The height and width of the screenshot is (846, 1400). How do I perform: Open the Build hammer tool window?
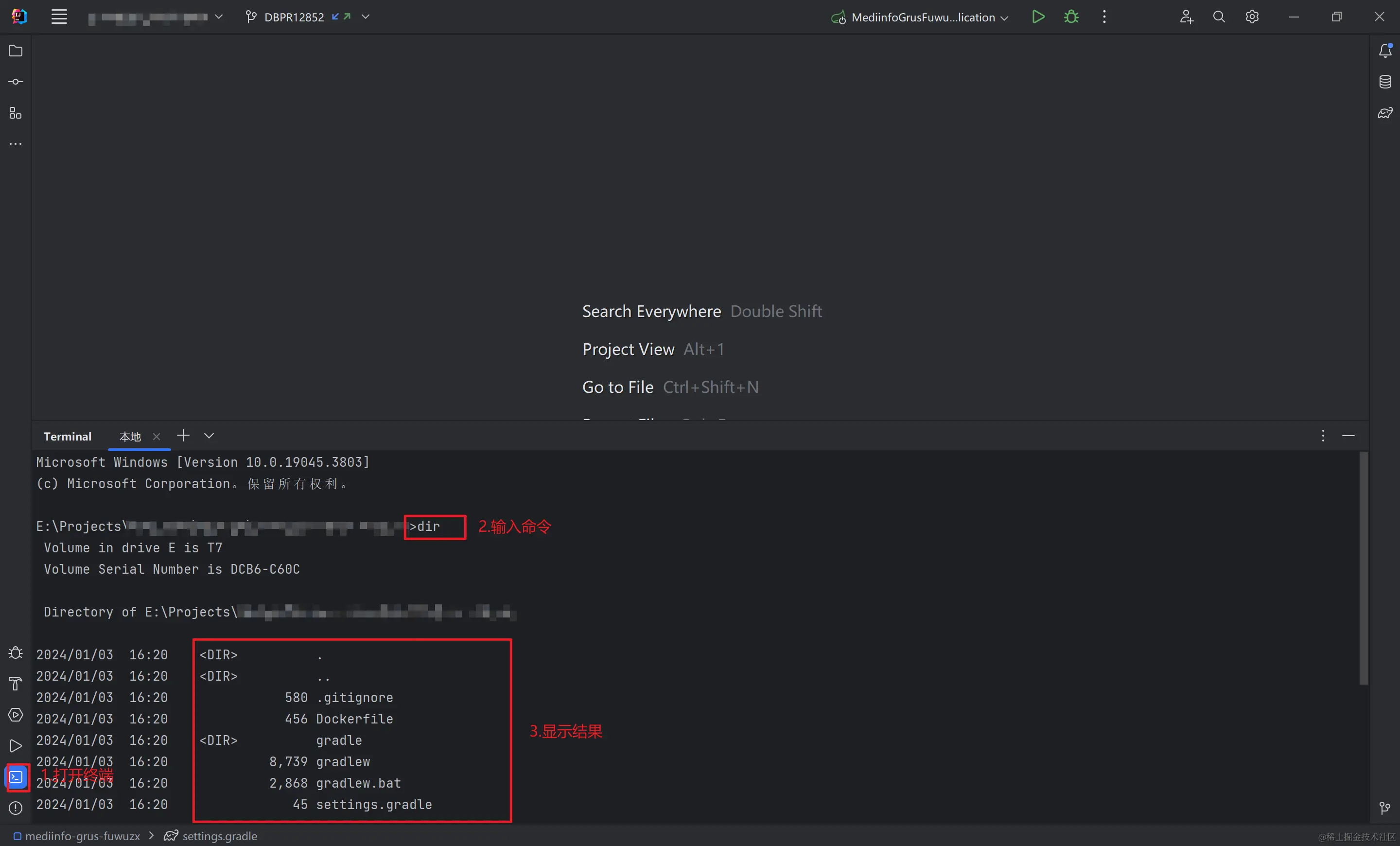tap(16, 684)
